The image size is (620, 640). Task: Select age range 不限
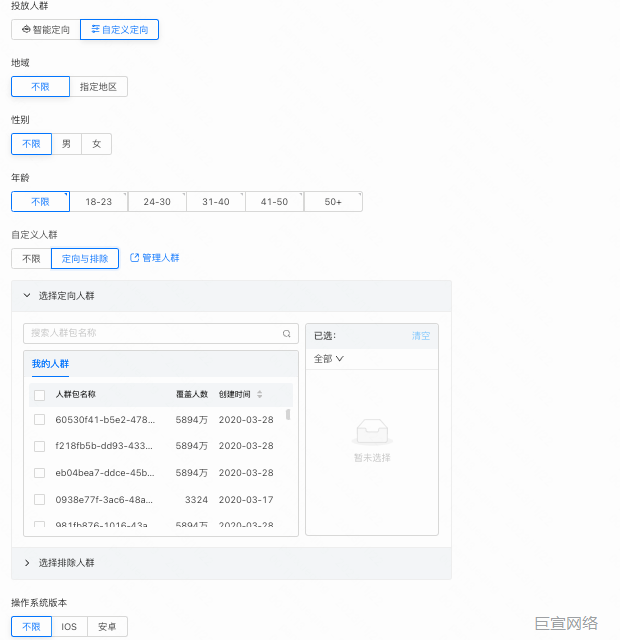[40, 202]
